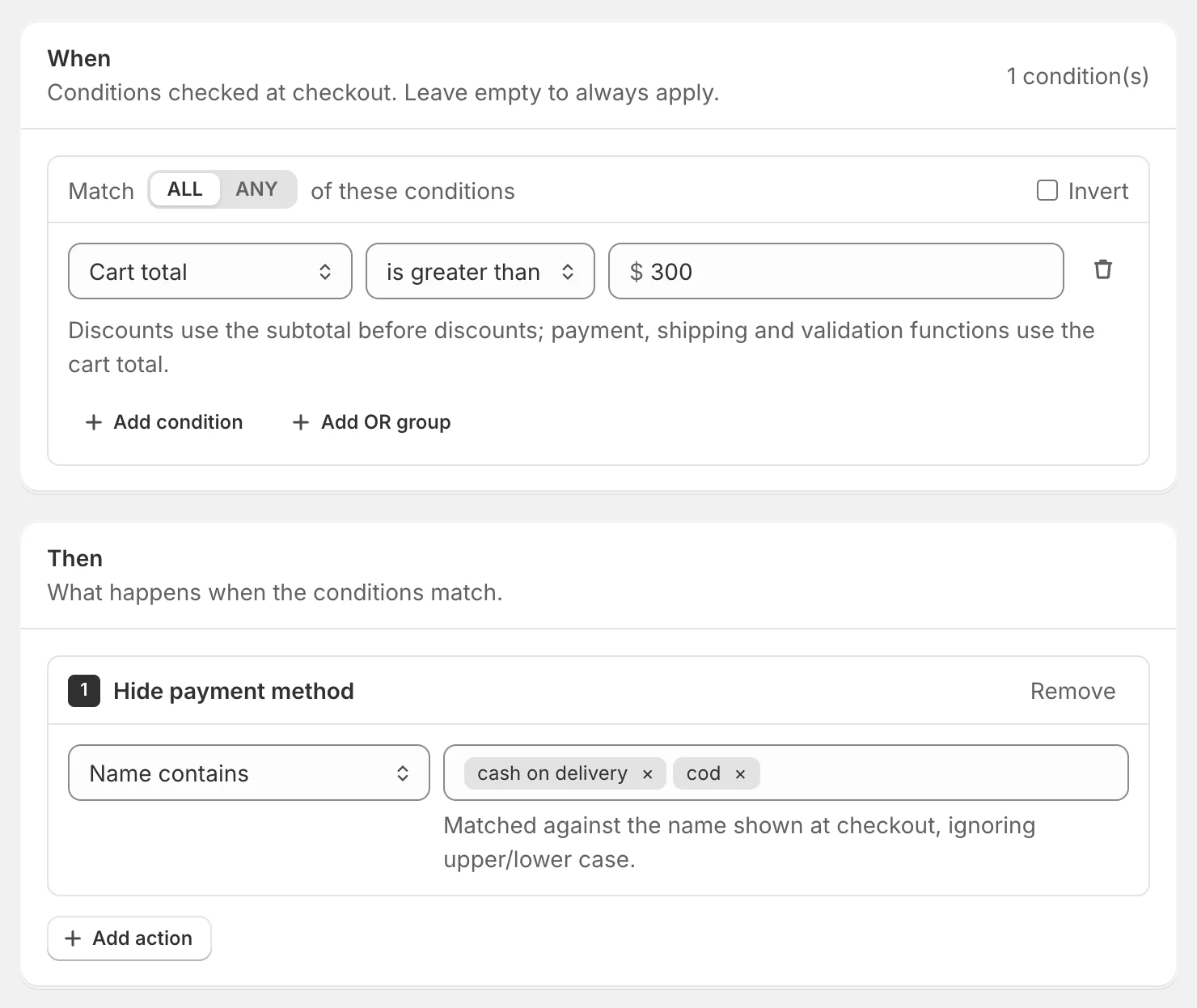The width and height of the screenshot is (1197, 1008).
Task: Click the 'What happens when the conditions match' text
Action: (275, 592)
